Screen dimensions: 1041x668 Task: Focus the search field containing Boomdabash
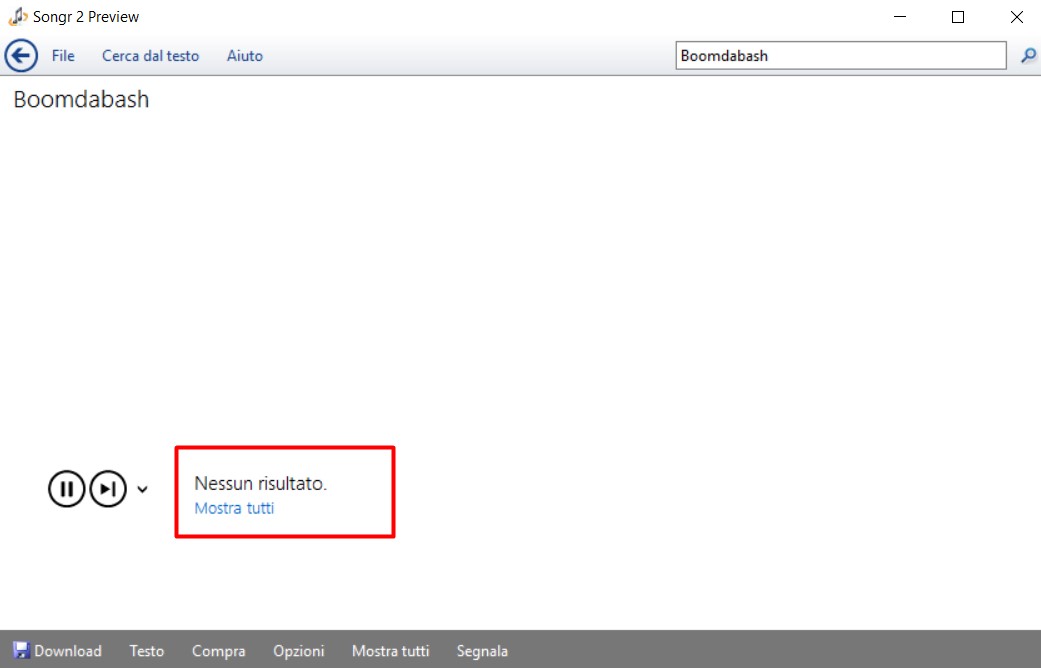coord(841,56)
